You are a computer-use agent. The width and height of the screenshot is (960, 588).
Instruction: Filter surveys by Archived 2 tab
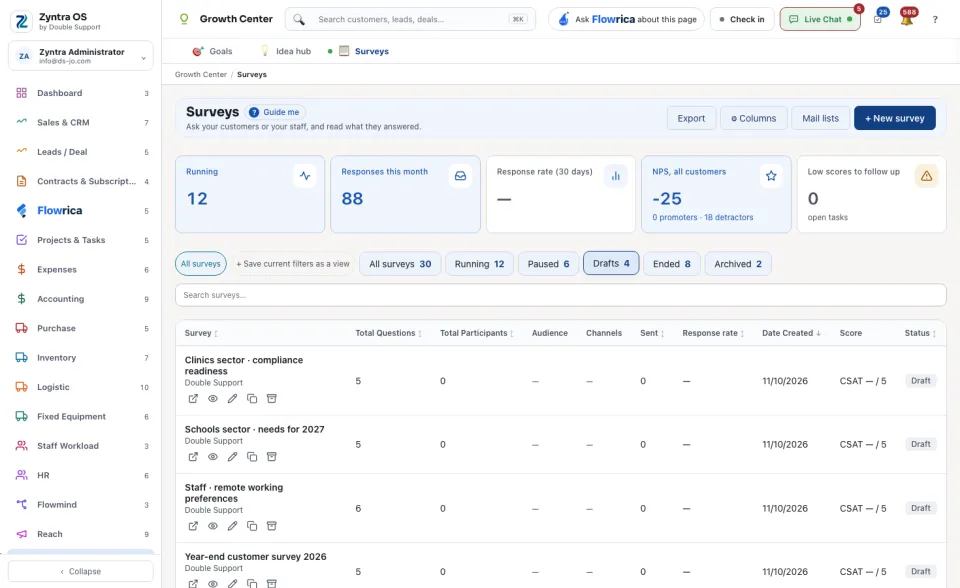click(x=738, y=264)
